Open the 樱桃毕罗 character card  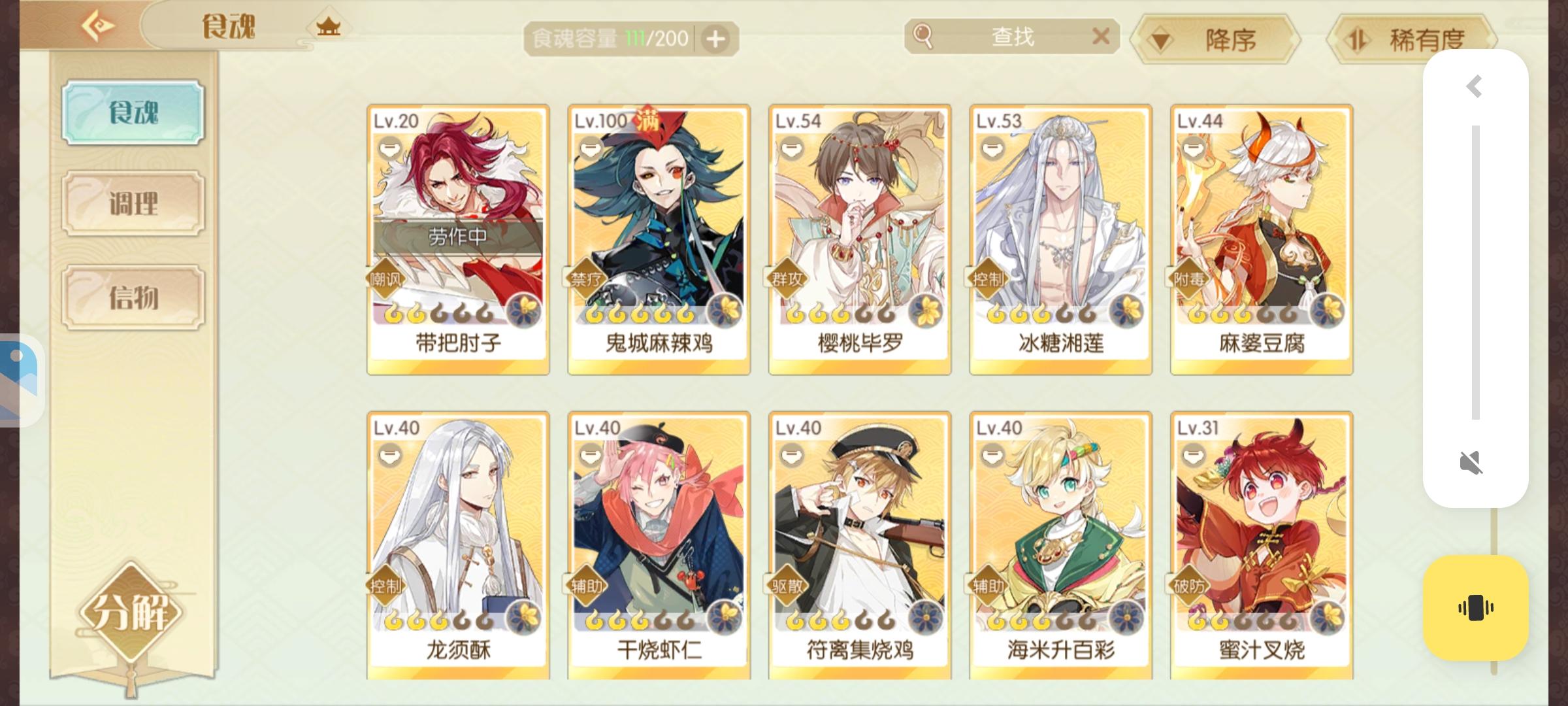click(860, 239)
